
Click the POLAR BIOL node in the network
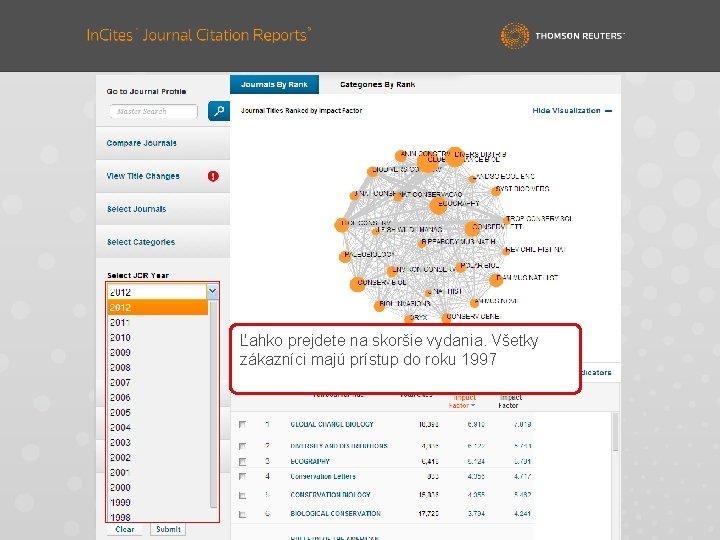click(x=461, y=267)
